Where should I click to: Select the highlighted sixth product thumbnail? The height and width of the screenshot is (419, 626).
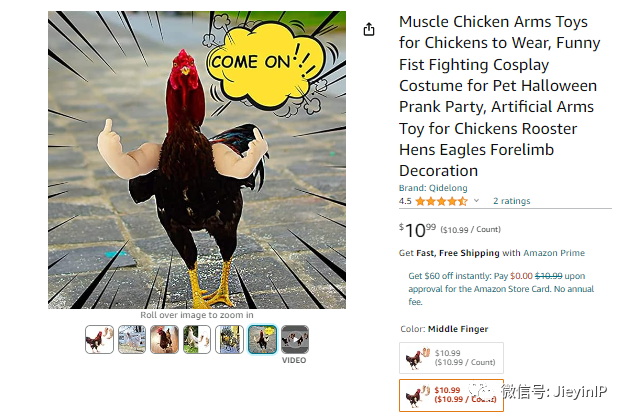click(x=262, y=340)
